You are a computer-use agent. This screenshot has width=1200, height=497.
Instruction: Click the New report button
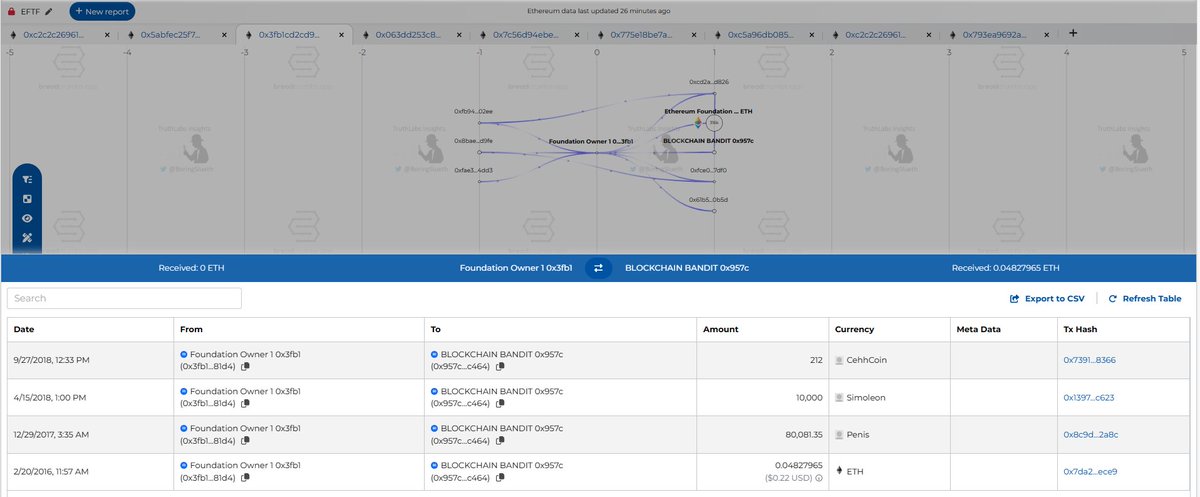point(102,11)
